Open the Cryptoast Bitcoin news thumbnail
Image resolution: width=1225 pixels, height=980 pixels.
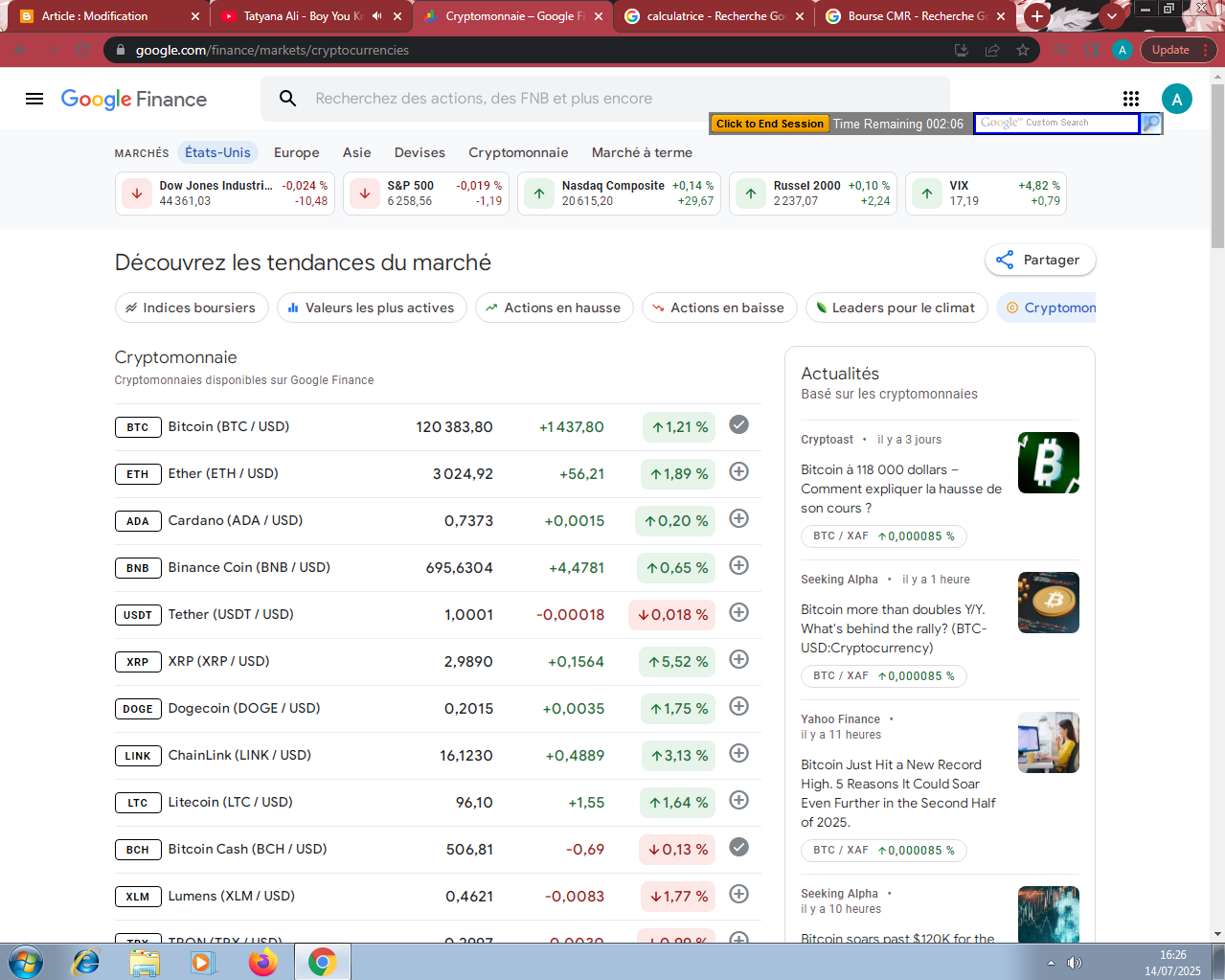click(x=1048, y=463)
